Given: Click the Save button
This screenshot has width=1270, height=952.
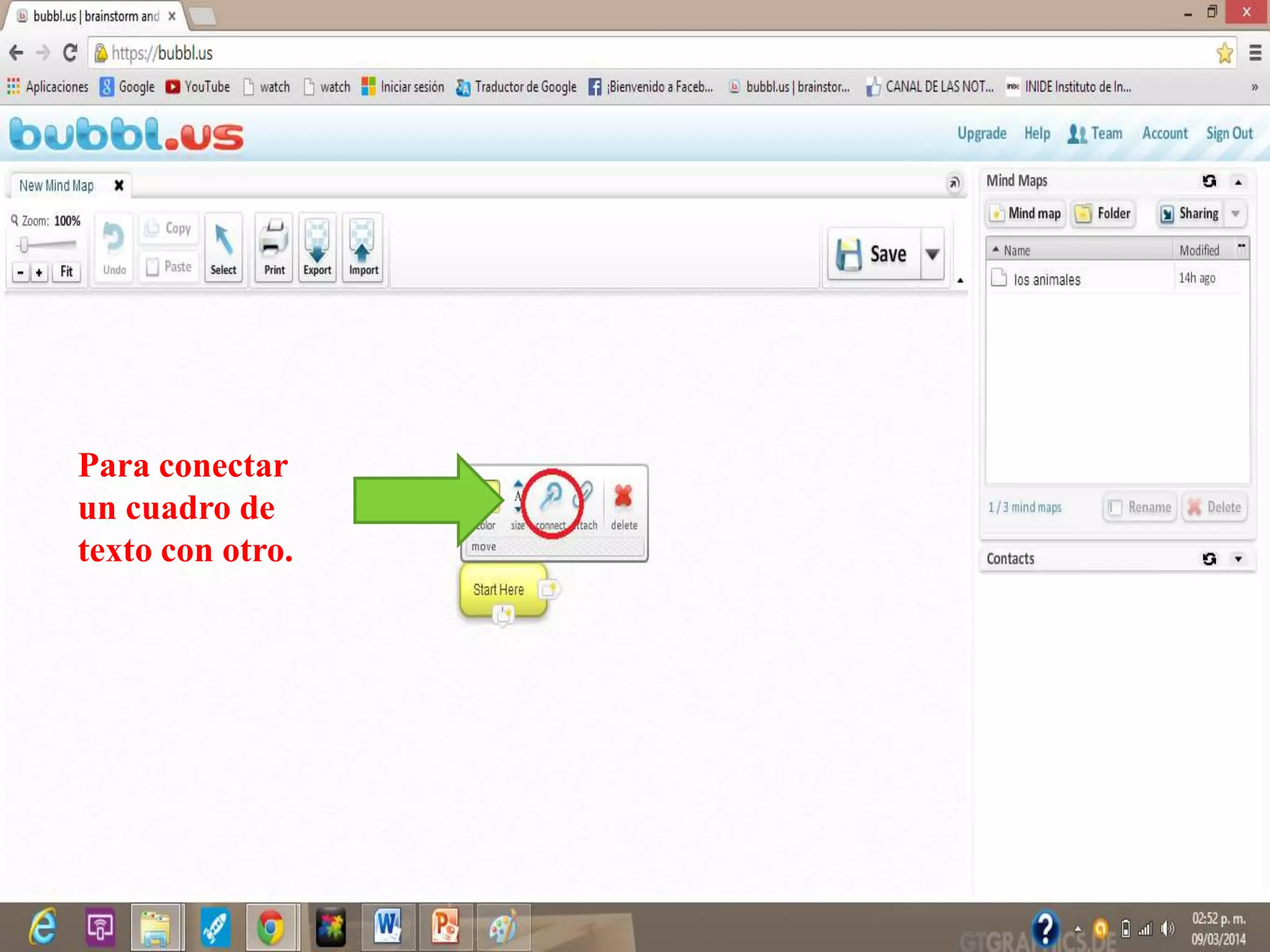Looking at the screenshot, I should click(x=874, y=254).
